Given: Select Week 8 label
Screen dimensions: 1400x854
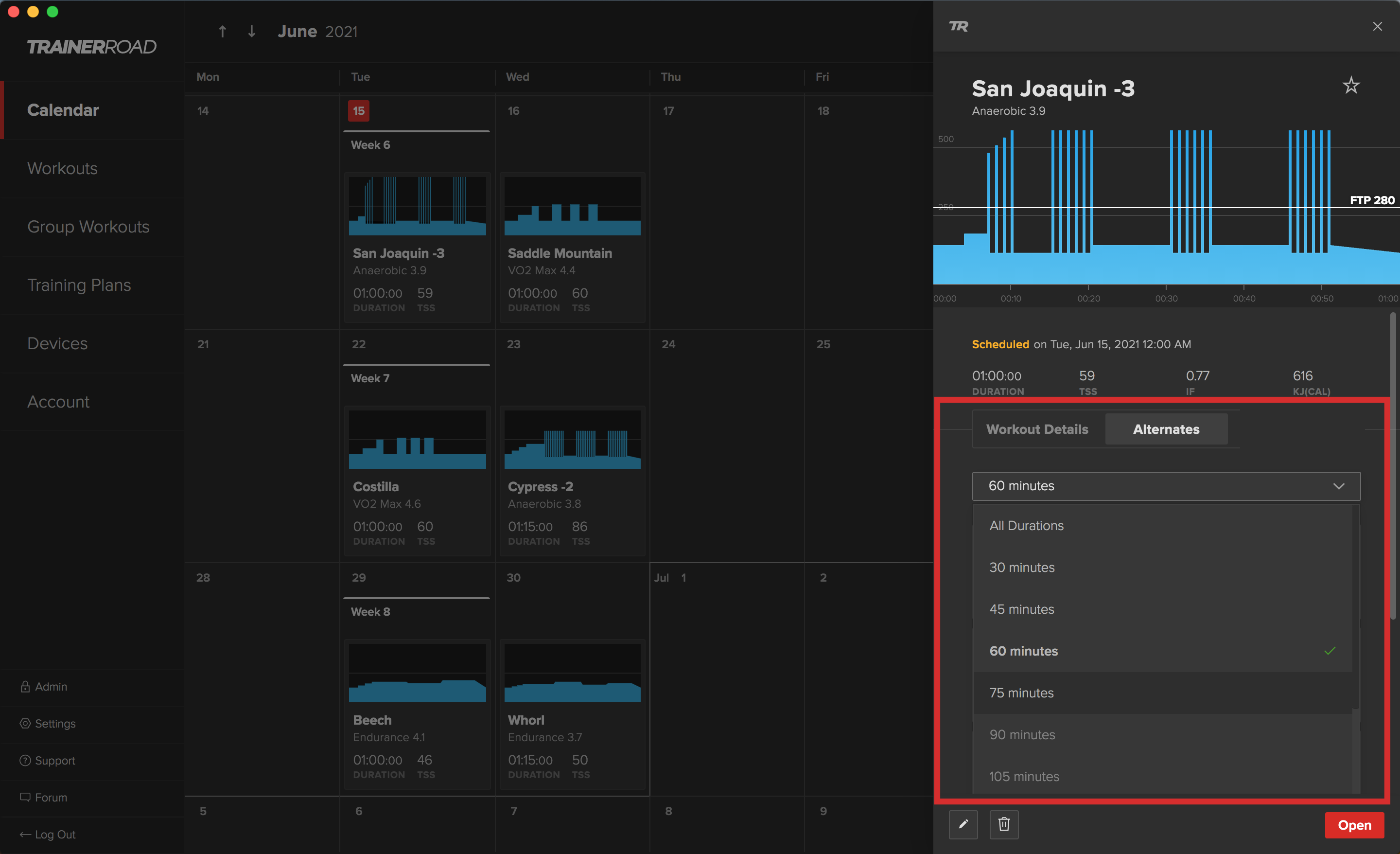Looking at the screenshot, I should [370, 612].
